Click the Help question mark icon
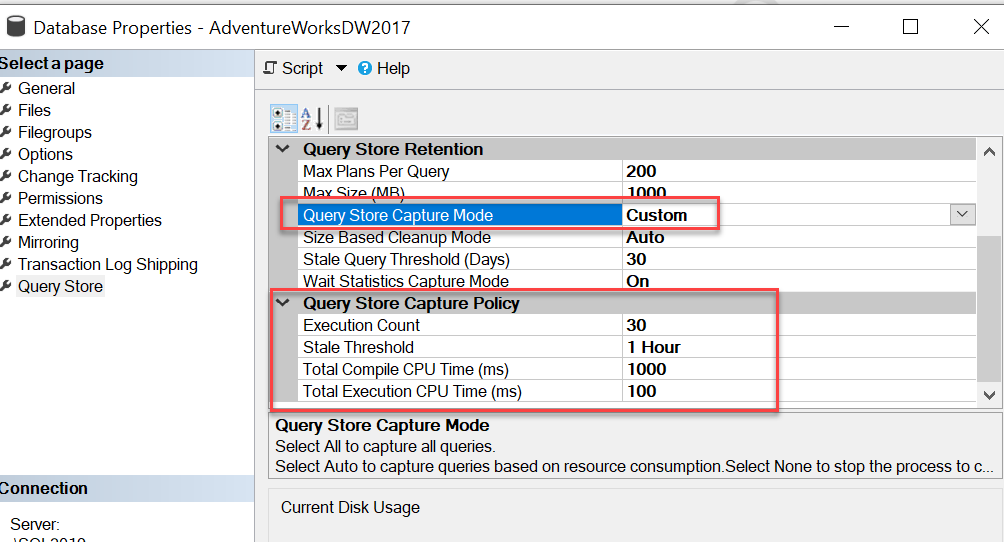Screen dimensions: 1004x542 364,68
